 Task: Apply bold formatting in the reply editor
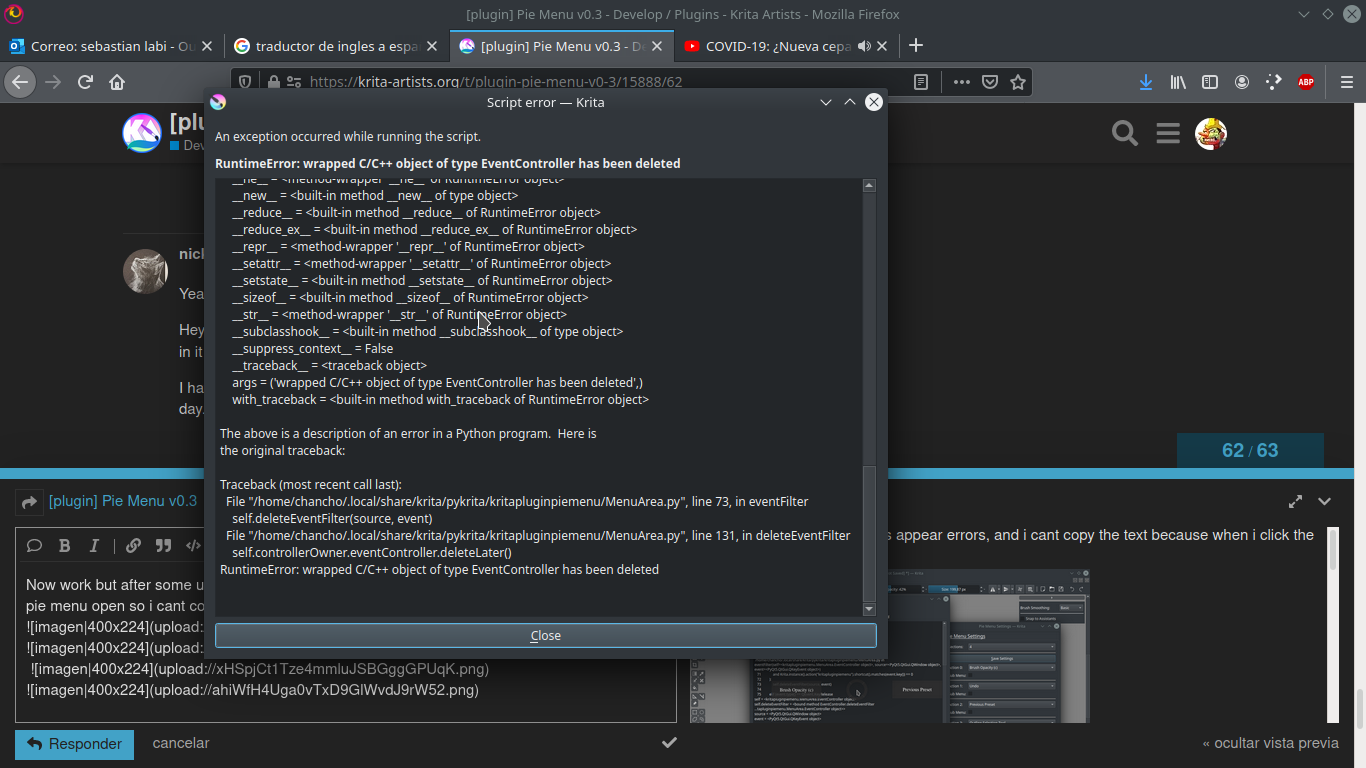(64, 545)
